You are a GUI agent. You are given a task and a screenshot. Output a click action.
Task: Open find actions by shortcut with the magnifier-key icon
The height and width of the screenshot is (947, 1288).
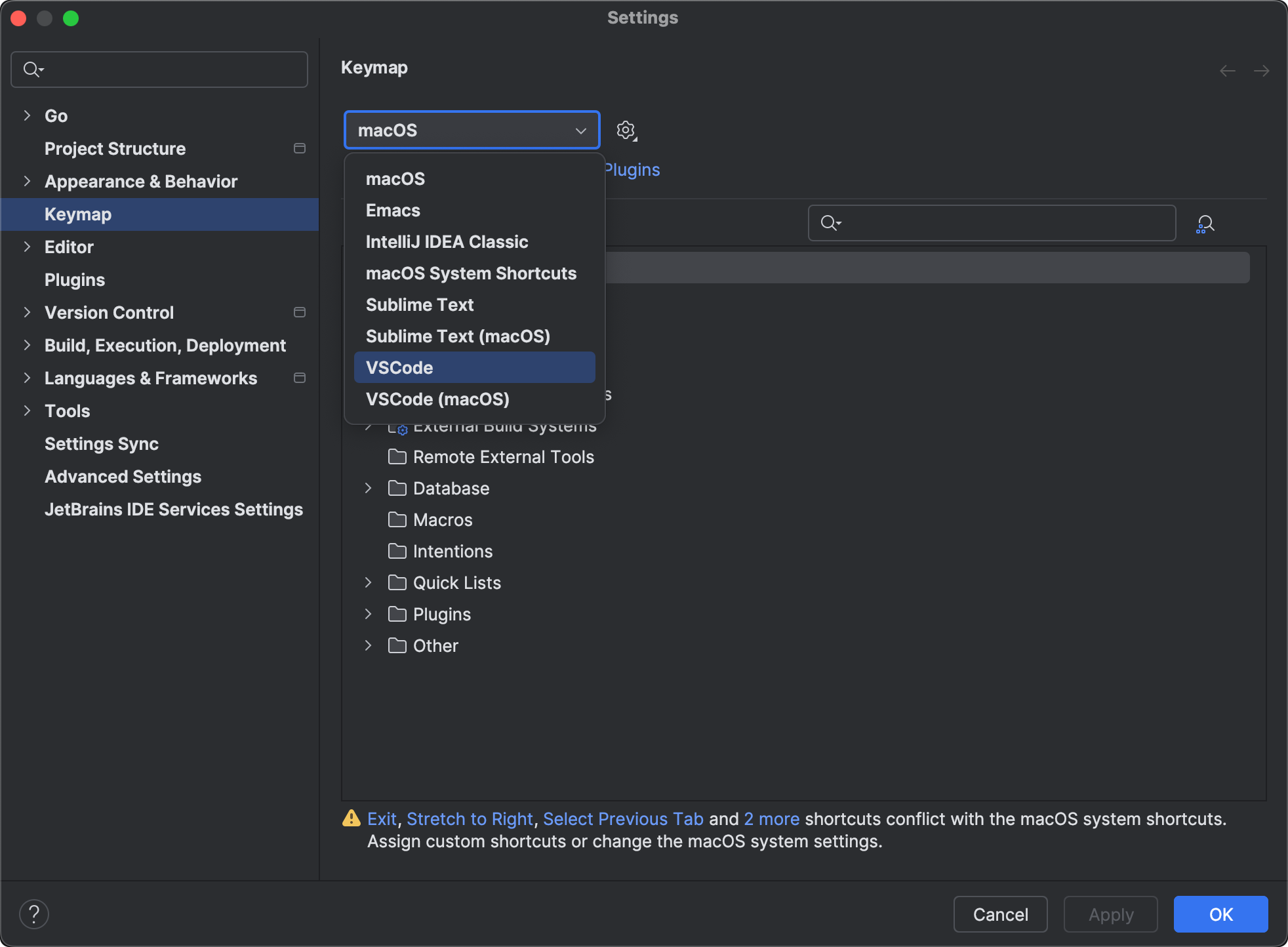click(1205, 223)
